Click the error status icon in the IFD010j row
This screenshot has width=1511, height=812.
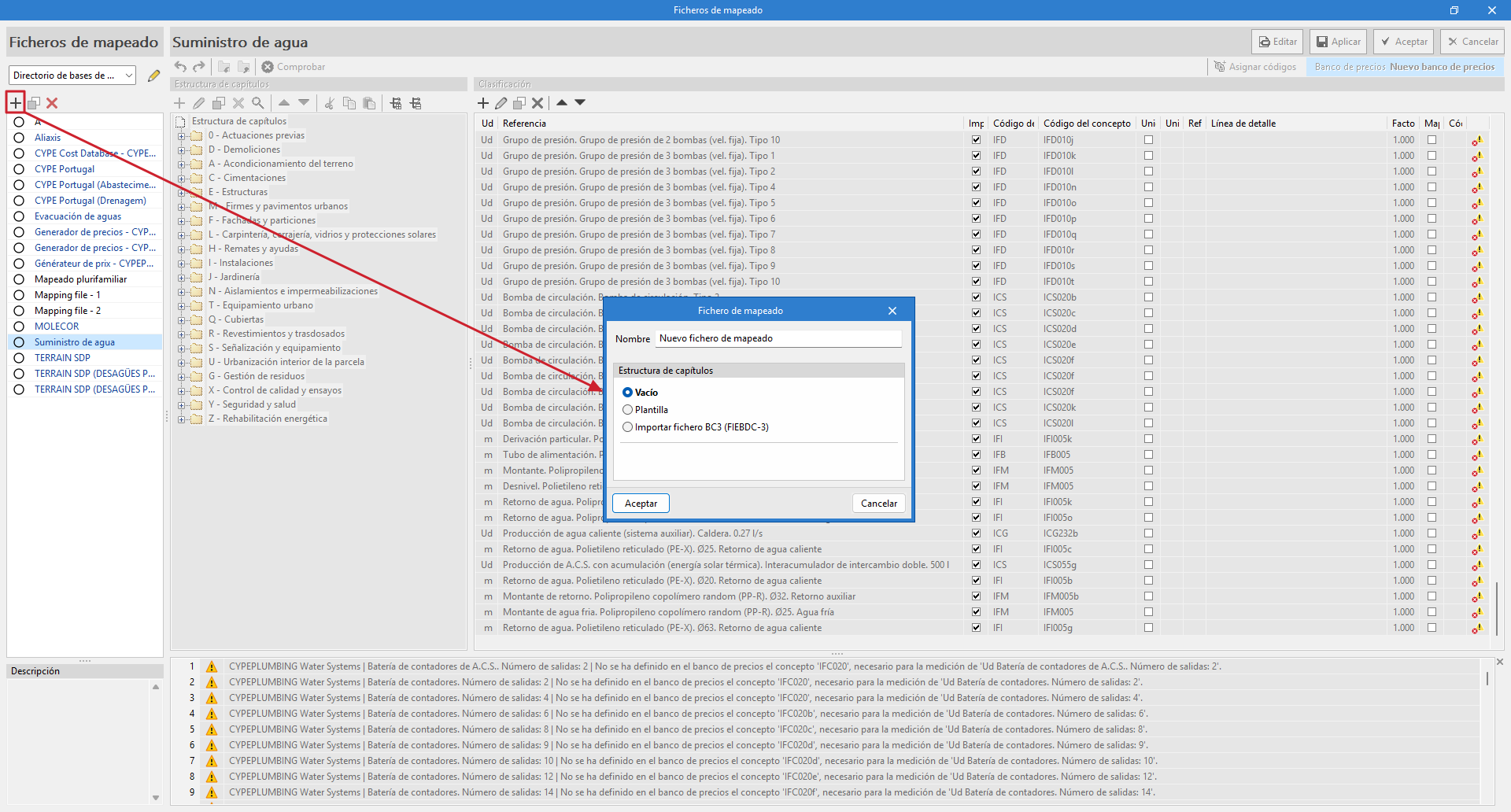pyautogui.click(x=1477, y=141)
